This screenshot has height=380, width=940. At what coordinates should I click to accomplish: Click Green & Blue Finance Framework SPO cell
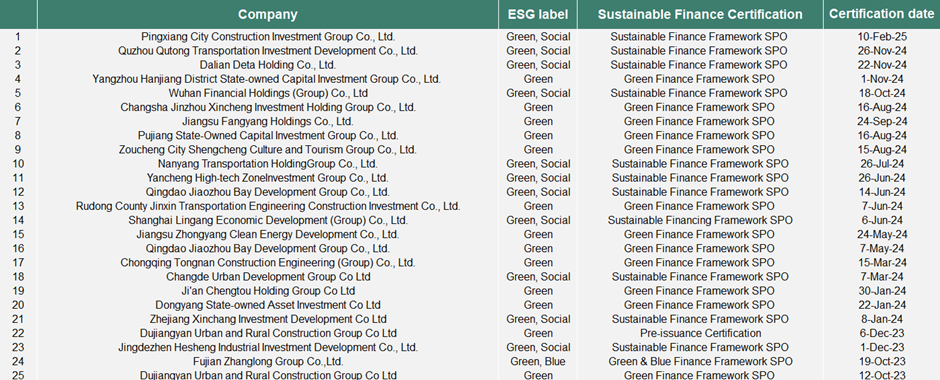coord(700,361)
